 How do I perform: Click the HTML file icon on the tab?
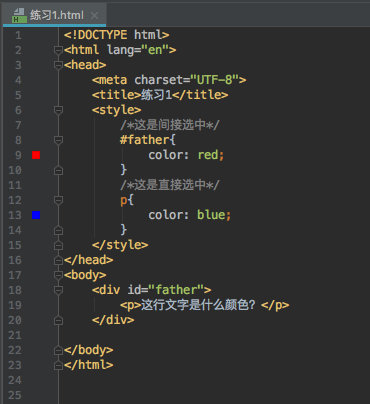click(19, 15)
